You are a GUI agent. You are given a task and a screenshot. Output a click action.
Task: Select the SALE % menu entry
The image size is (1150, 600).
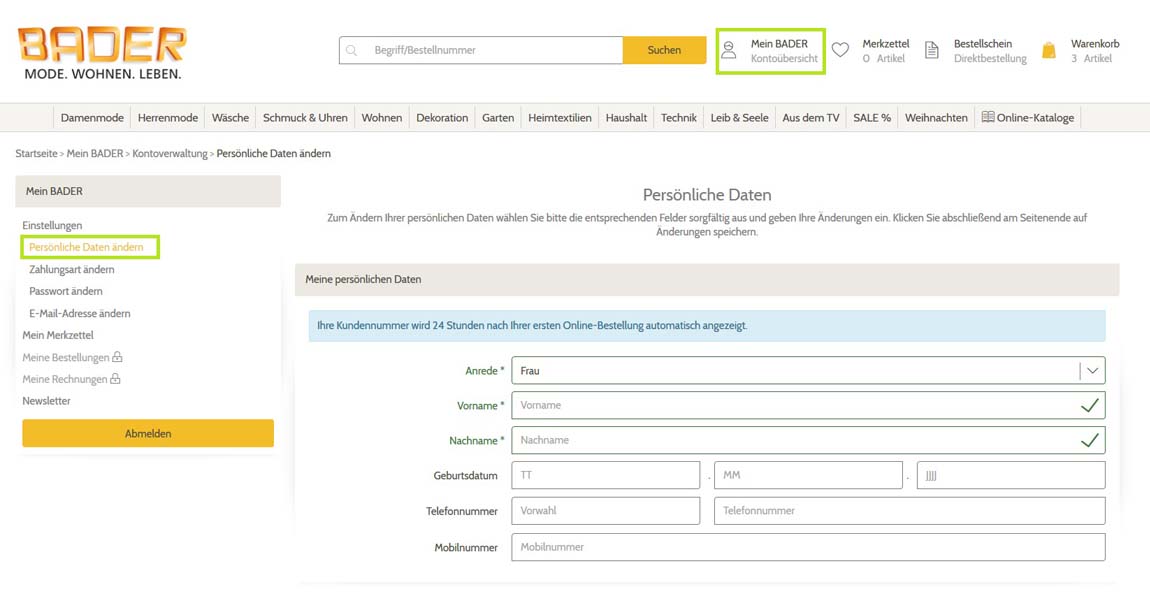[x=871, y=118]
